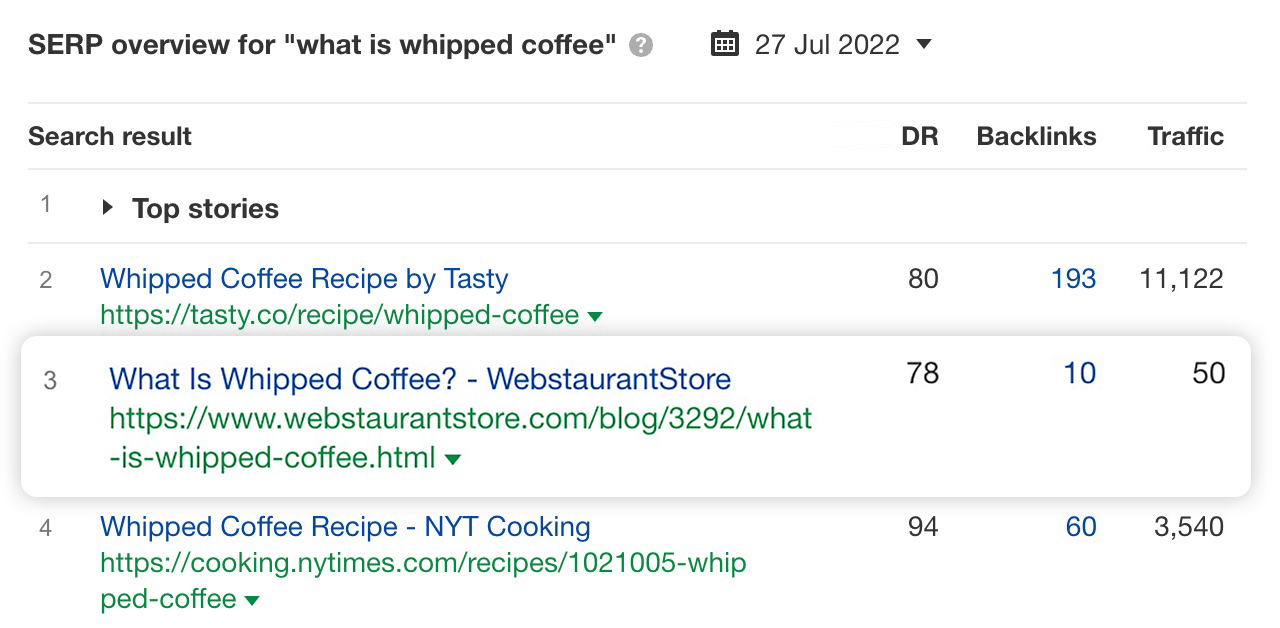Select the 10 backlinks count for WebstaurantStore
Screen dimensions: 1280x628
(1079, 373)
